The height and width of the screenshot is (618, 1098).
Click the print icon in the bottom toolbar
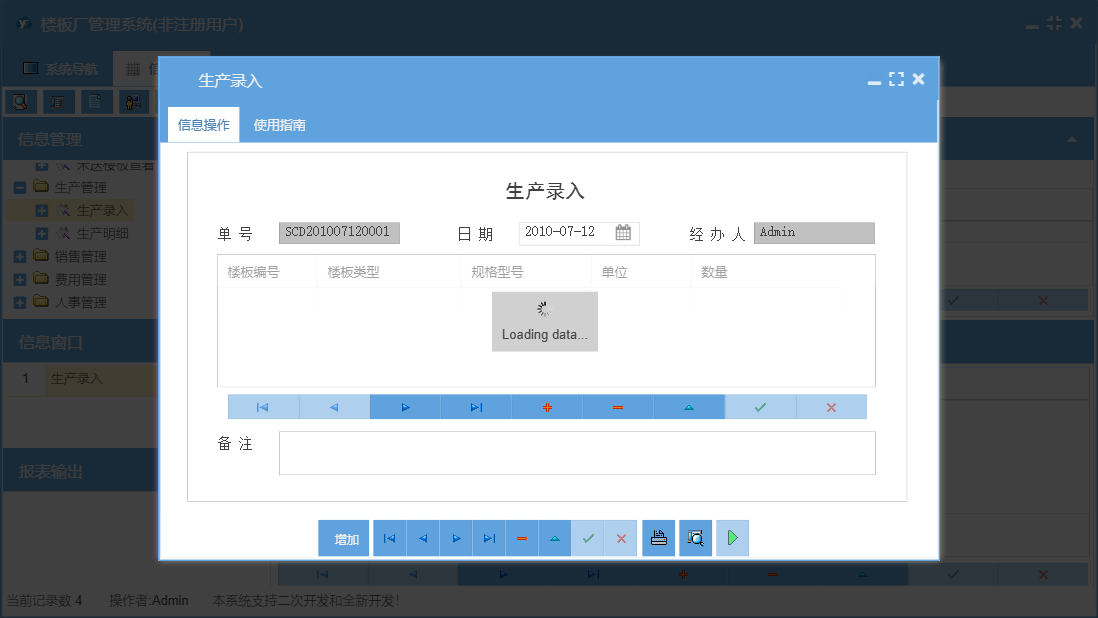tap(658, 538)
